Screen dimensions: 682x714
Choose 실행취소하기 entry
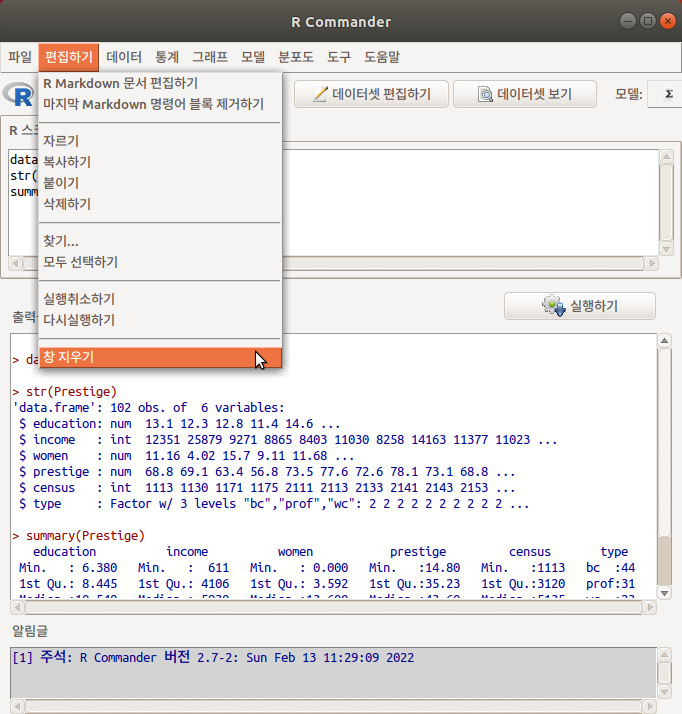(160, 299)
